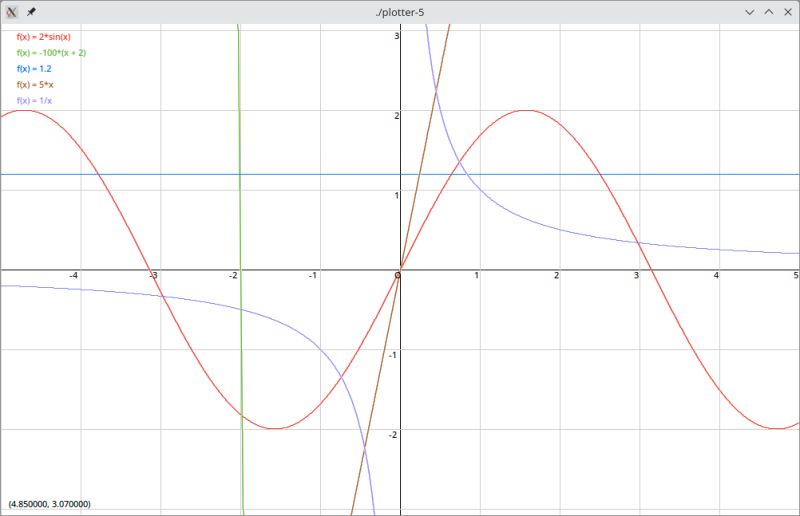Image resolution: width=800 pixels, height=516 pixels.
Task: Click the x-axis label 2
Action: pyautogui.click(x=556, y=276)
